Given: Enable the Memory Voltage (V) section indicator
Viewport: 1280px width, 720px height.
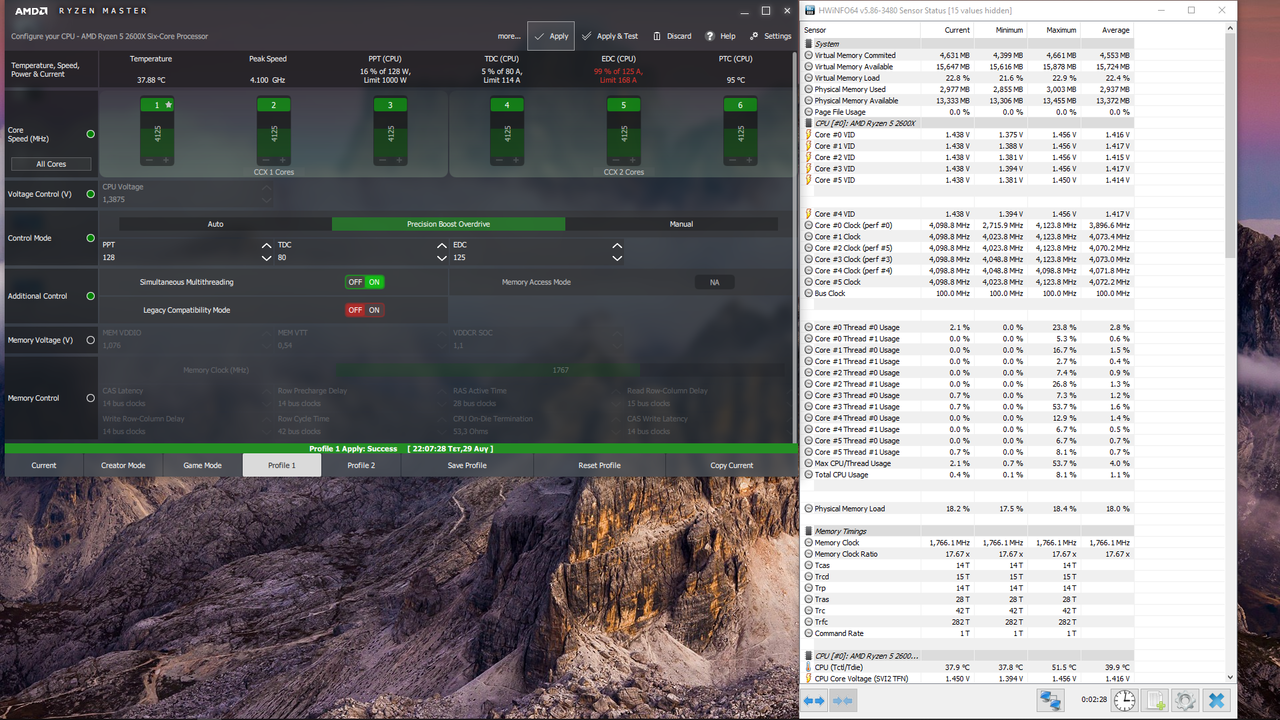Looking at the screenshot, I should point(91,340).
